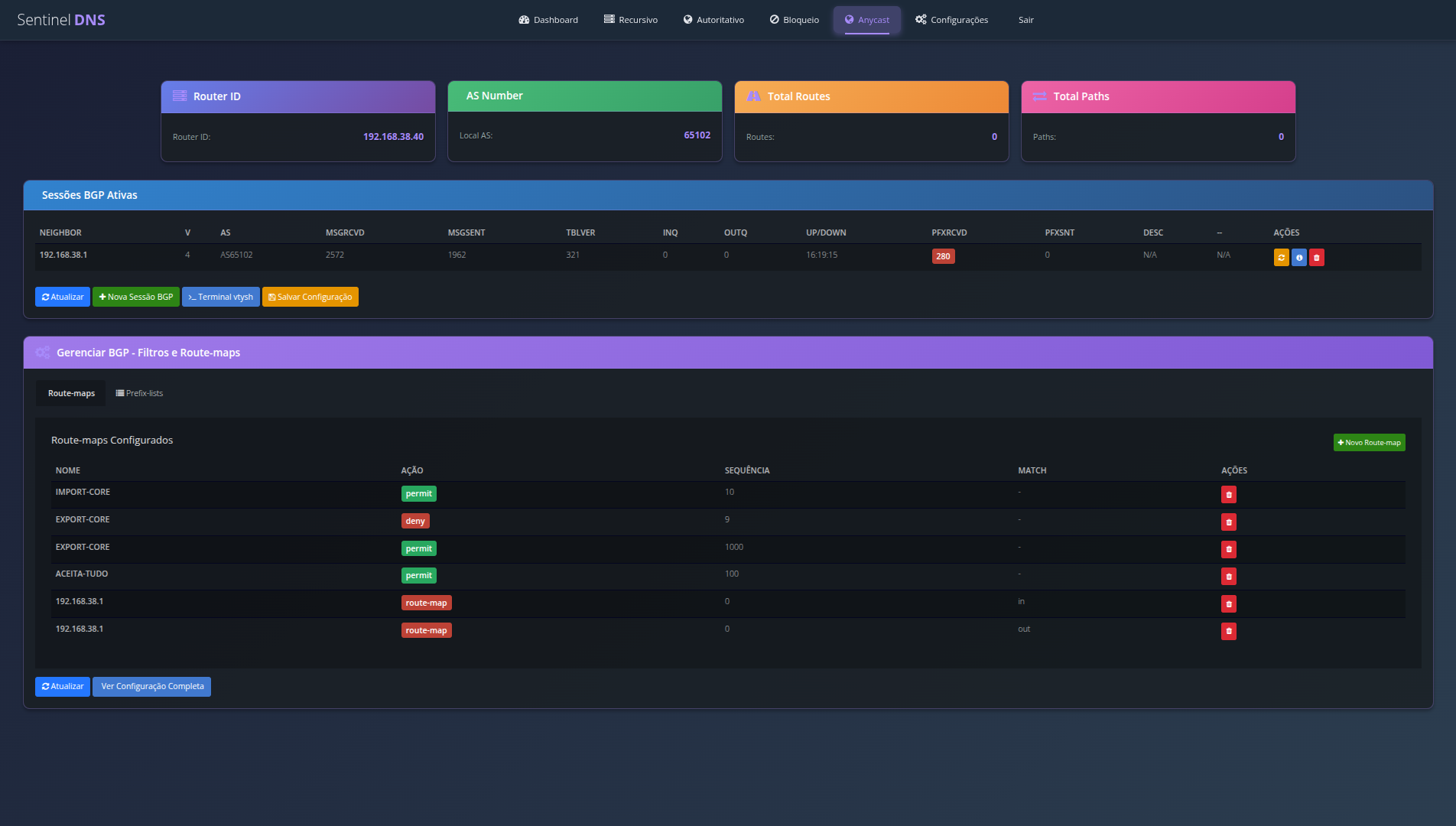Click the NEIGHBOR column header
The image size is (1456, 826).
point(60,233)
